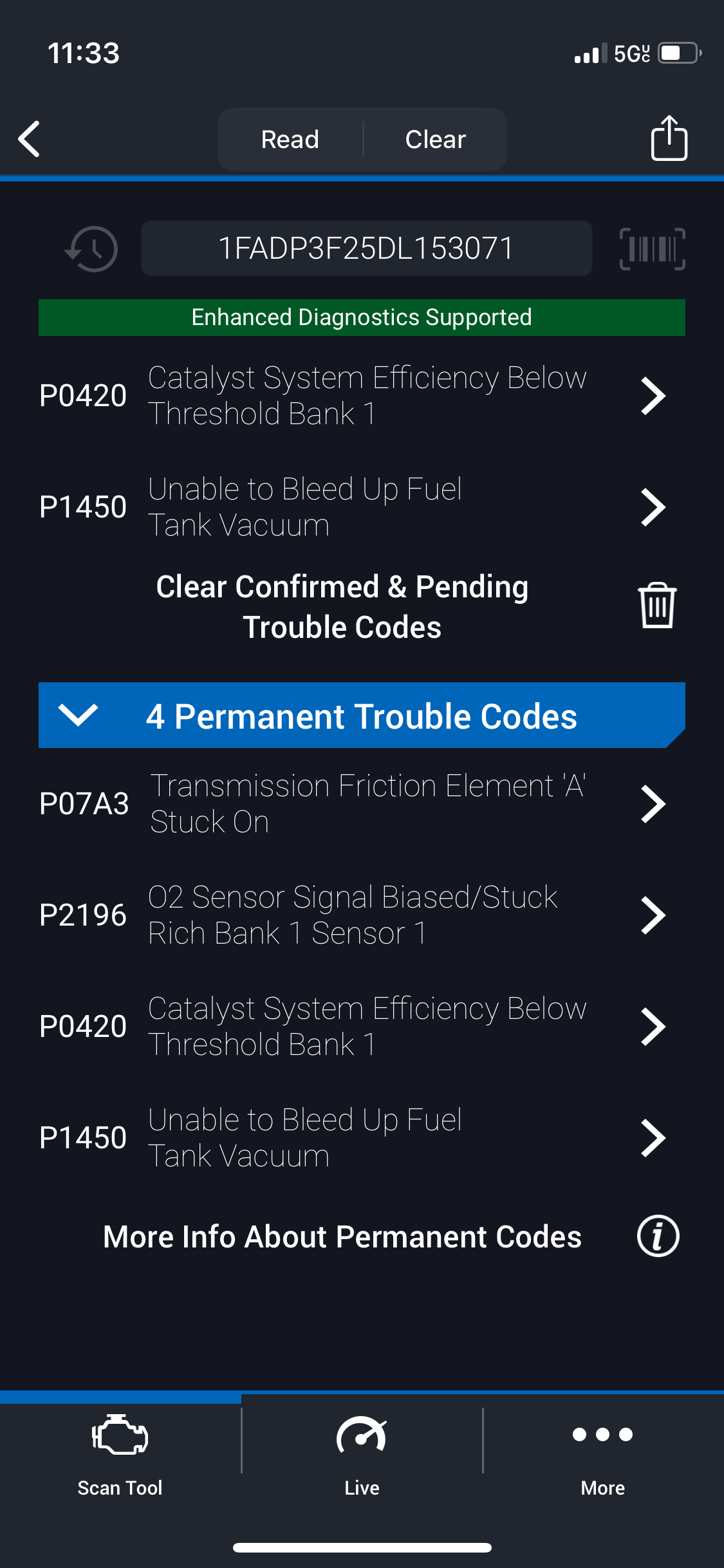Tap the permanent codes info icon
The width and height of the screenshot is (724, 1568).
click(658, 1236)
